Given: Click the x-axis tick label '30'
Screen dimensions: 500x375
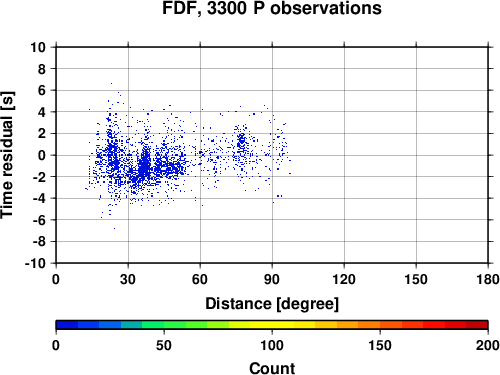Looking at the screenshot, I should click(128, 279).
